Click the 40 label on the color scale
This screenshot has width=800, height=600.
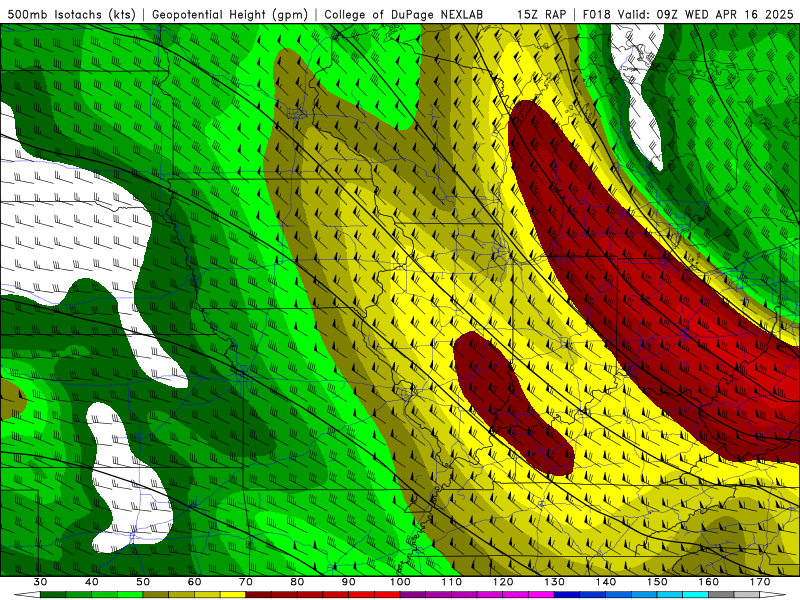pos(92,582)
